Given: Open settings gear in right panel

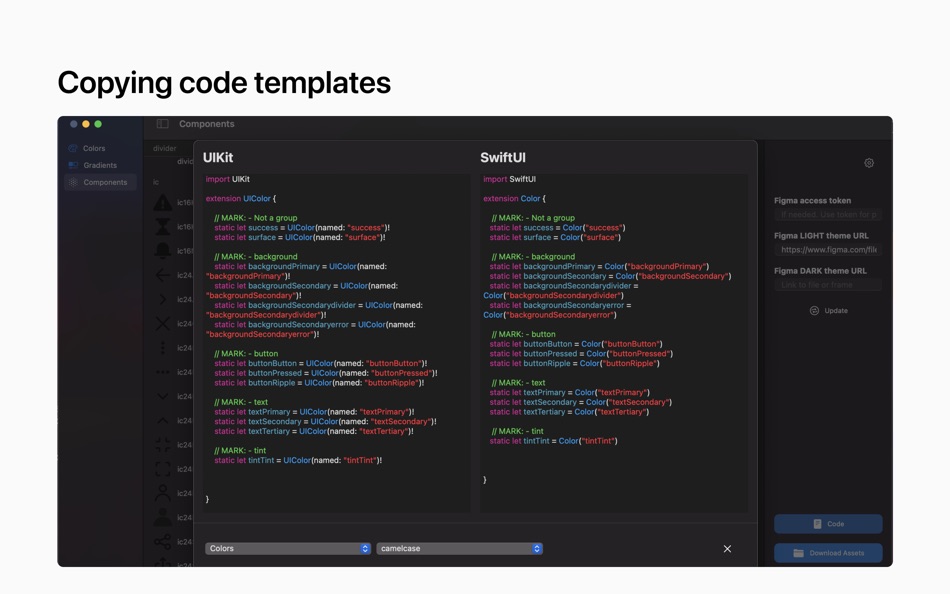Looking at the screenshot, I should point(869,163).
